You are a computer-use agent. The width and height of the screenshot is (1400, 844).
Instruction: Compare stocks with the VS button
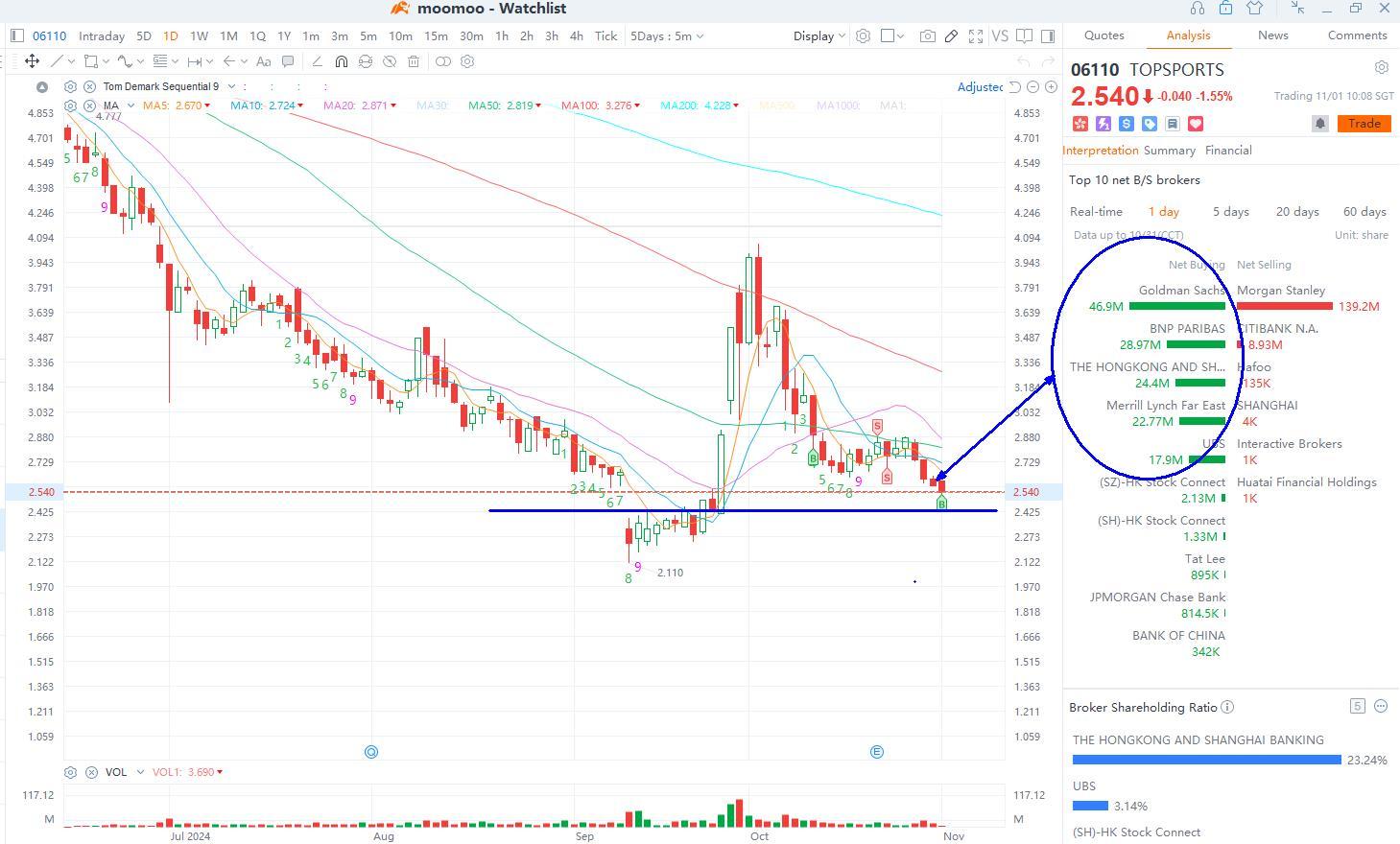1000,36
